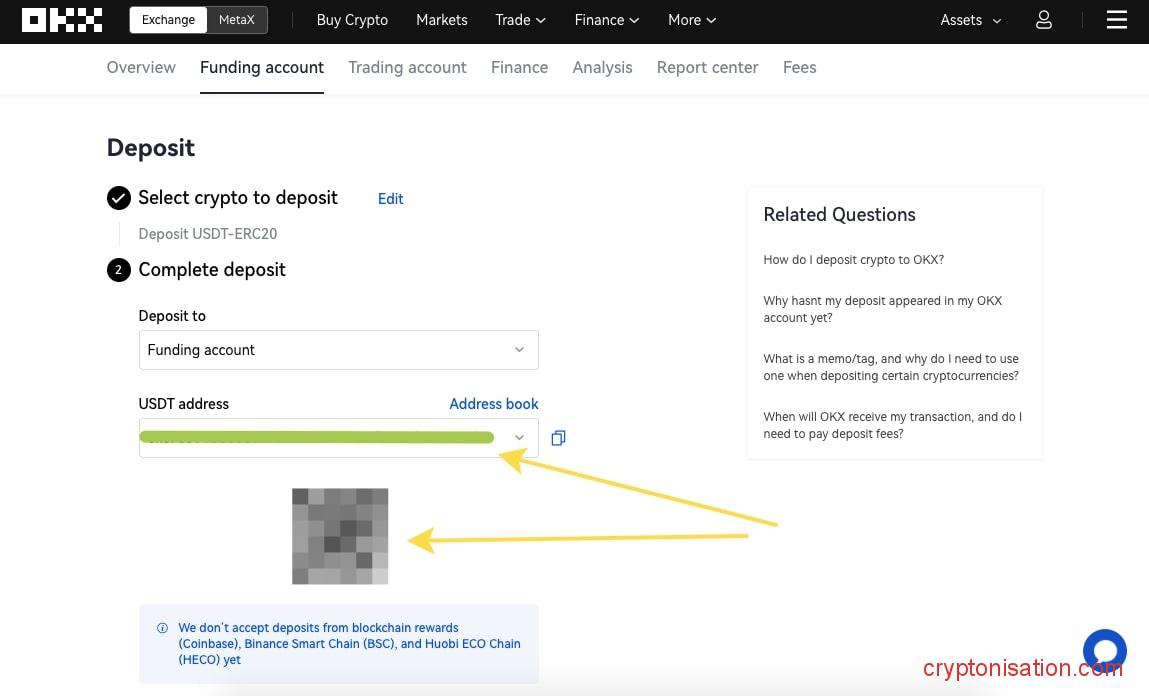This screenshot has width=1149, height=696.
Task: Click the deposit QR code image
Action: pyautogui.click(x=340, y=536)
